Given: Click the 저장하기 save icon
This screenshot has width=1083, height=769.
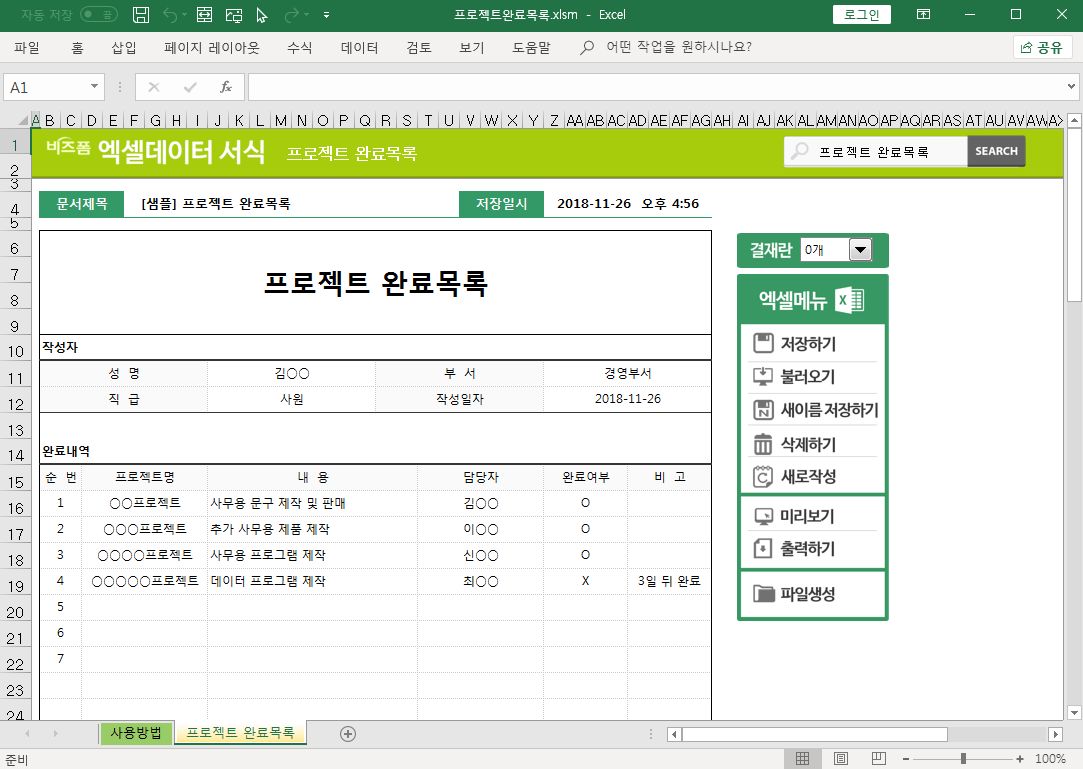Looking at the screenshot, I should [763, 343].
